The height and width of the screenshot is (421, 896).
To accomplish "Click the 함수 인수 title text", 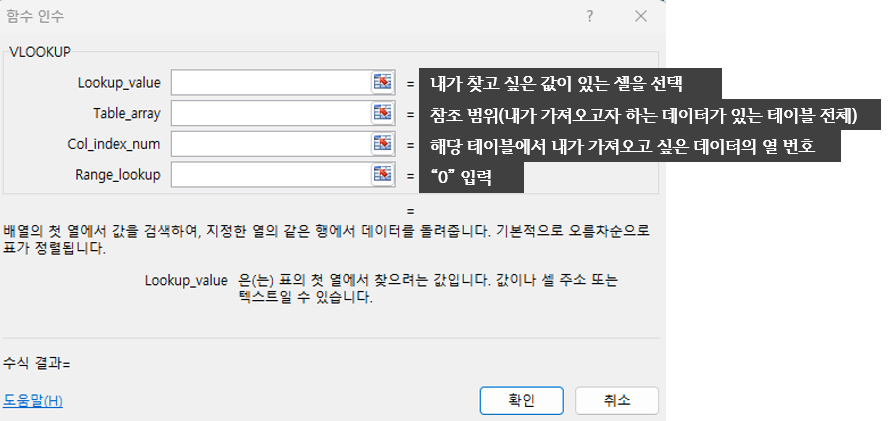I will click(35, 17).
